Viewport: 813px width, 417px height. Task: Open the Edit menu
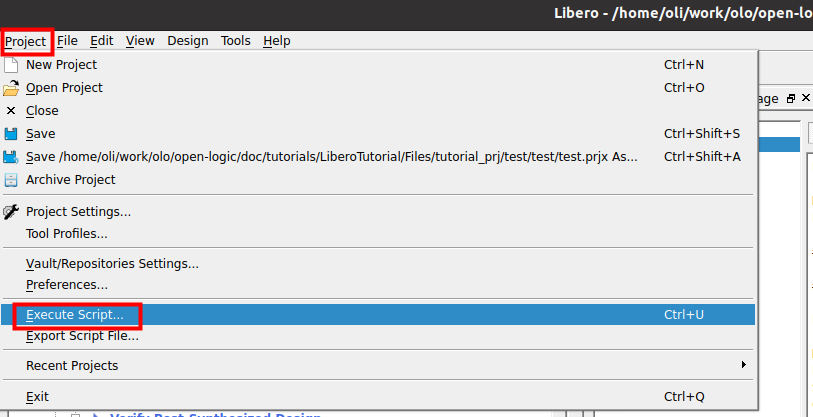point(102,41)
